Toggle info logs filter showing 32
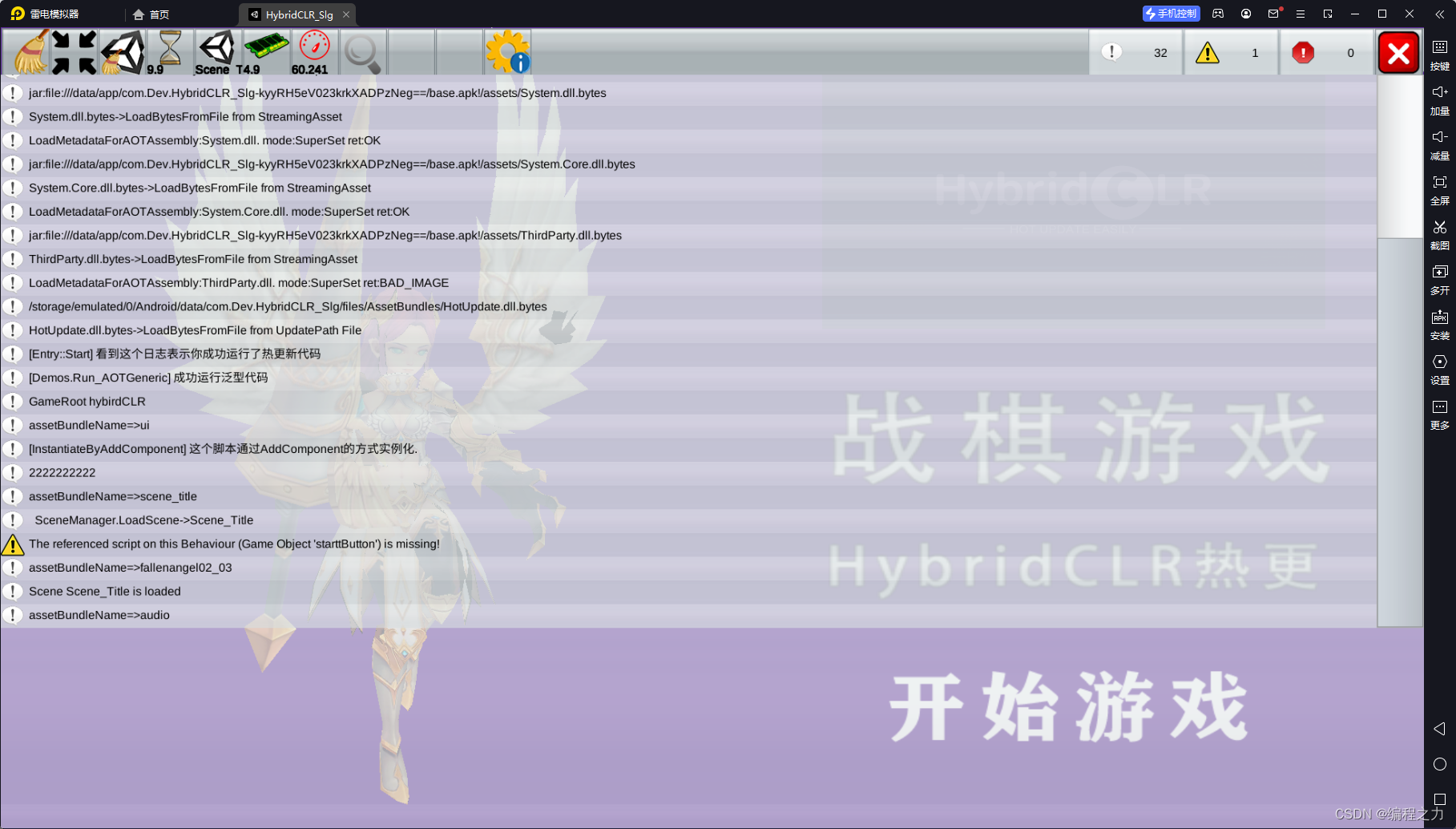Image resolution: width=1456 pixels, height=829 pixels. click(1135, 53)
